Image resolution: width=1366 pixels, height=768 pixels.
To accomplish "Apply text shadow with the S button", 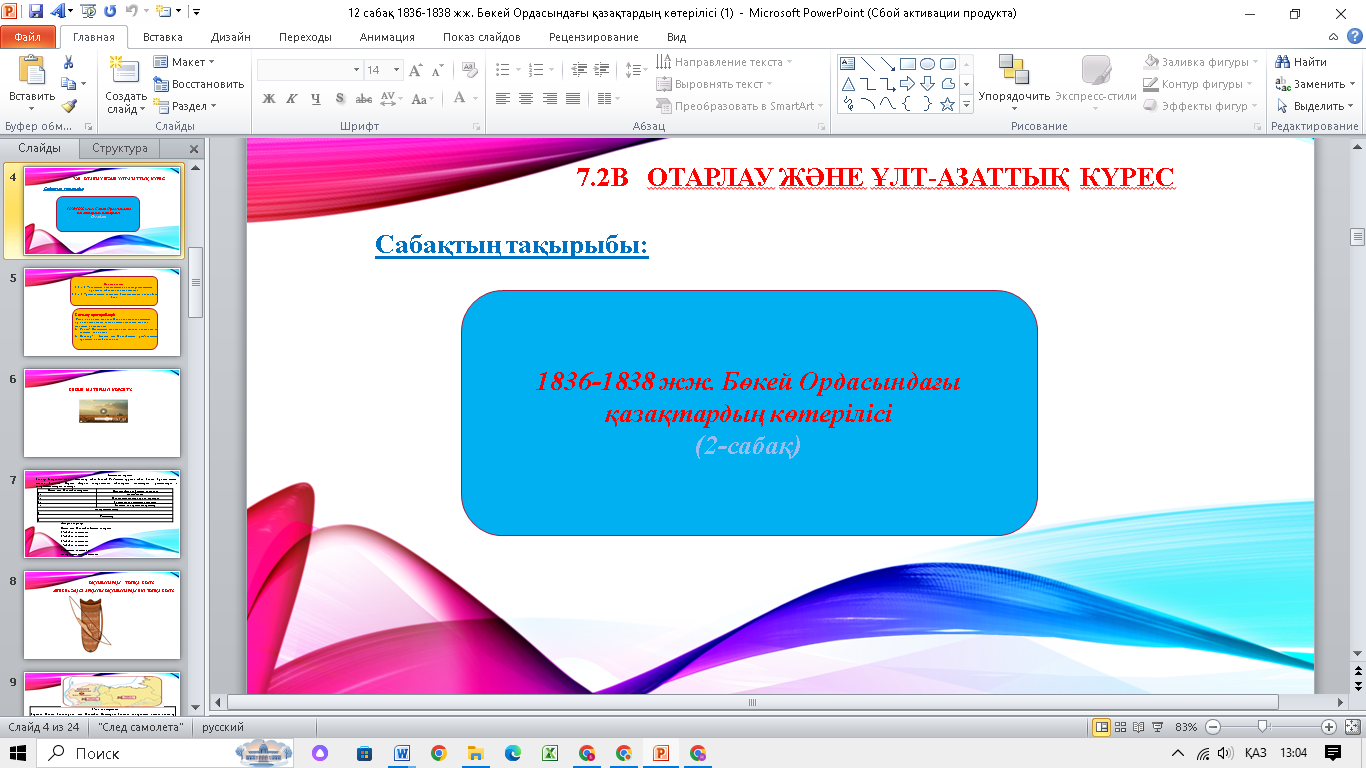I will click(x=340, y=98).
